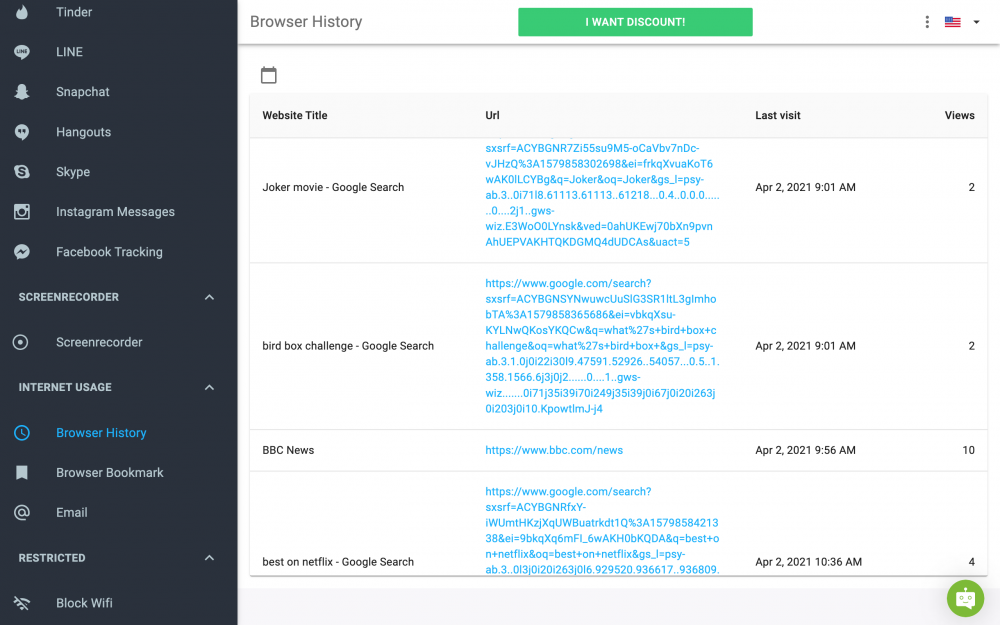Viewport: 1000px width, 625px height.
Task: Click the Instagram camera icon
Action: 22,212
